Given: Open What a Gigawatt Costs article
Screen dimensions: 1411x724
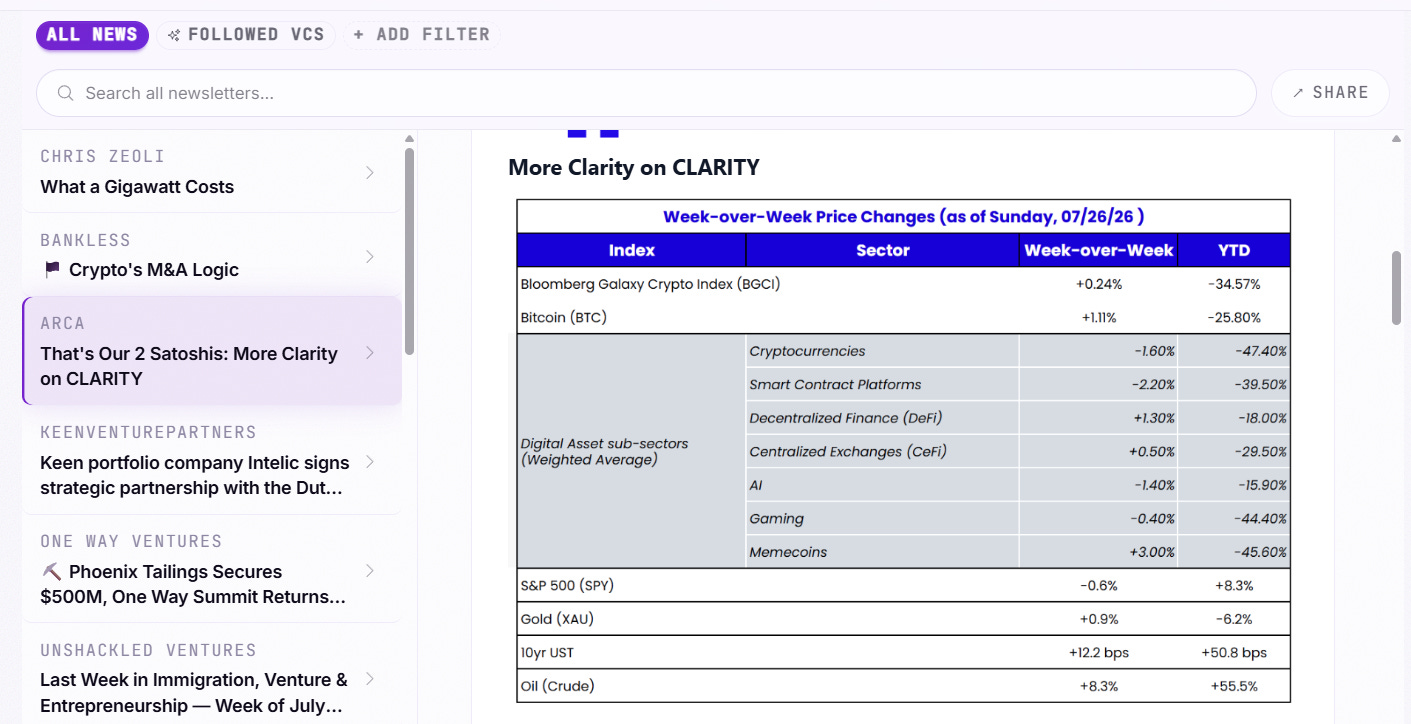Looking at the screenshot, I should point(137,187).
